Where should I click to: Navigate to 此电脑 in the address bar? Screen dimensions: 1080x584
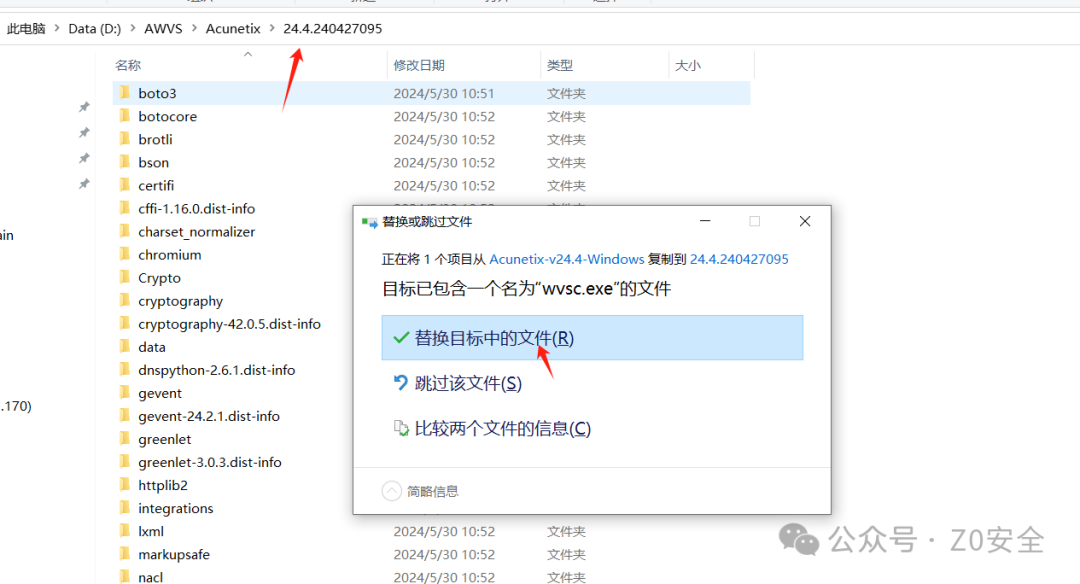(26, 28)
